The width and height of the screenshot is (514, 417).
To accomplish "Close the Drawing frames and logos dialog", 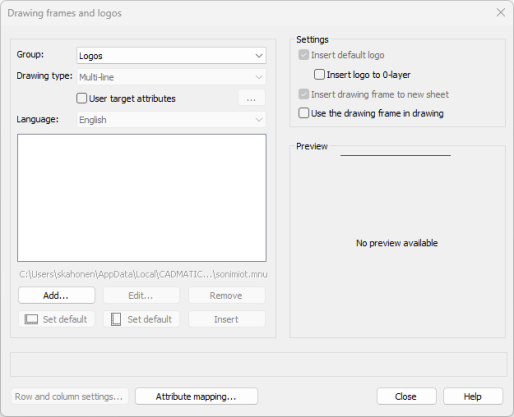I will pyautogui.click(x=500, y=13).
